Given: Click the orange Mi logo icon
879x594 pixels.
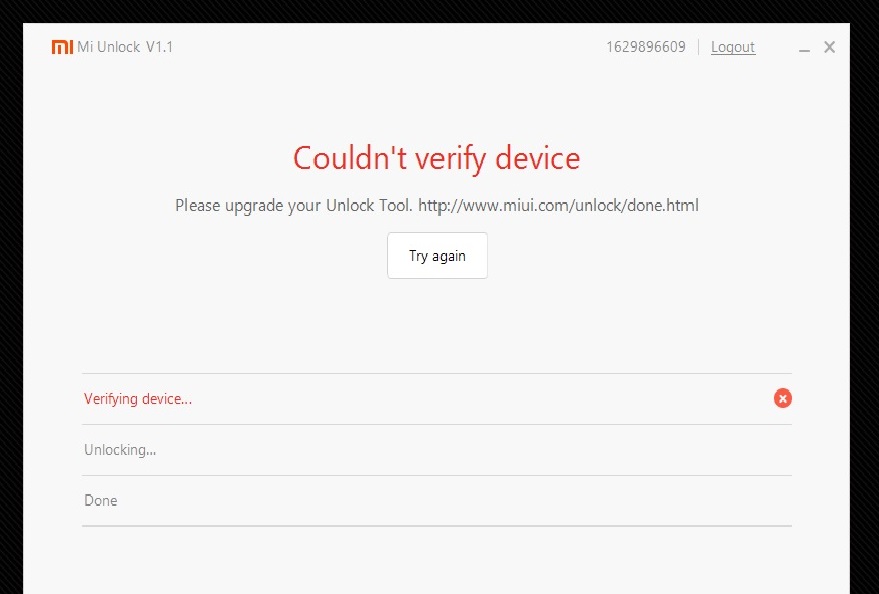Looking at the screenshot, I should [62, 47].
